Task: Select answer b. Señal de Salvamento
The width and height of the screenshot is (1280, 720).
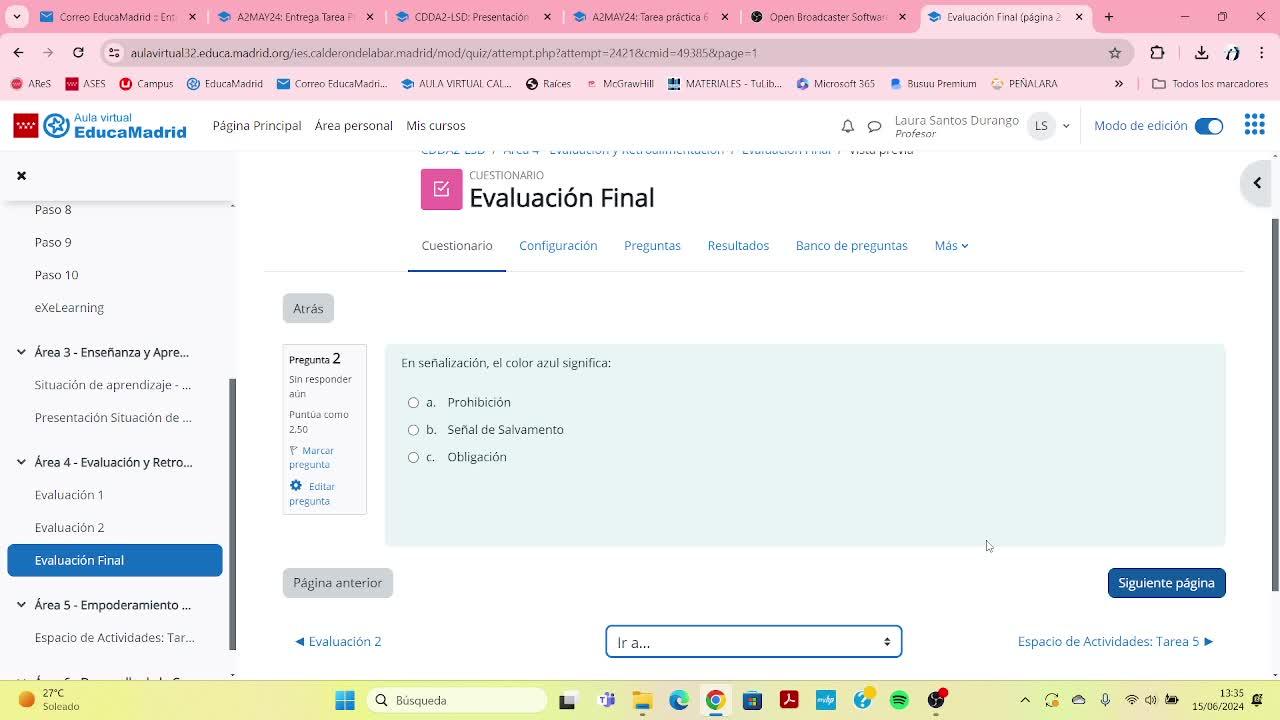Action: click(x=413, y=430)
